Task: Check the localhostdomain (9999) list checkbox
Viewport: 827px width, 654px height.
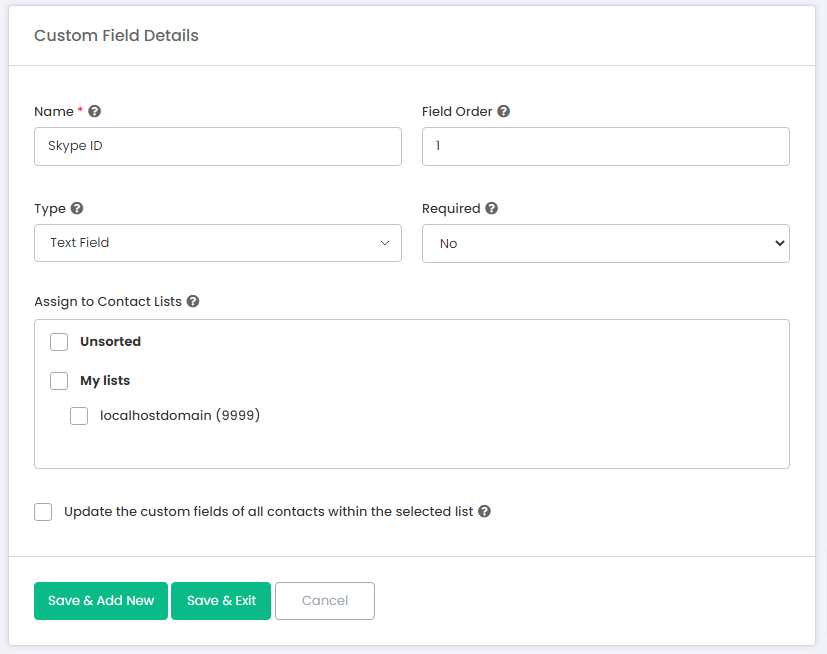Action: click(x=79, y=416)
